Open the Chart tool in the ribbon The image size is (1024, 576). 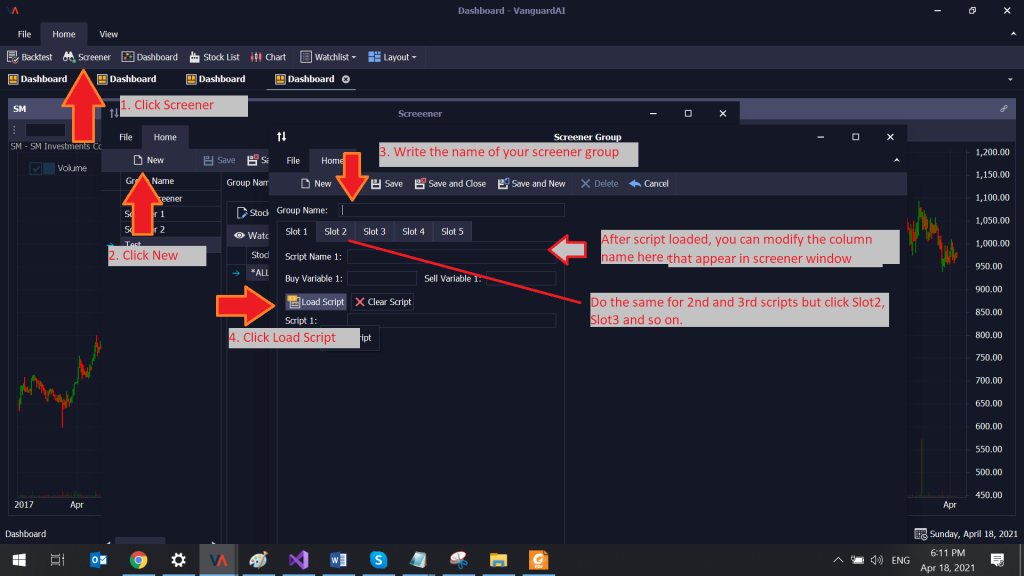tap(268, 57)
